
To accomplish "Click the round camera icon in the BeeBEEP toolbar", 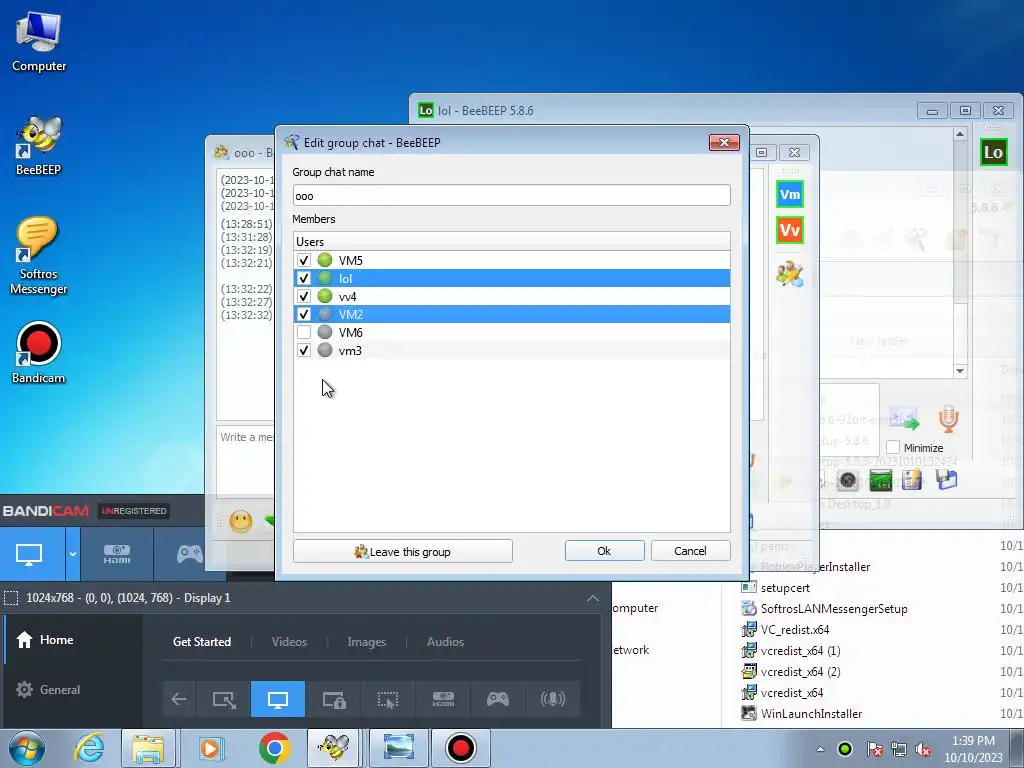I will point(848,481).
